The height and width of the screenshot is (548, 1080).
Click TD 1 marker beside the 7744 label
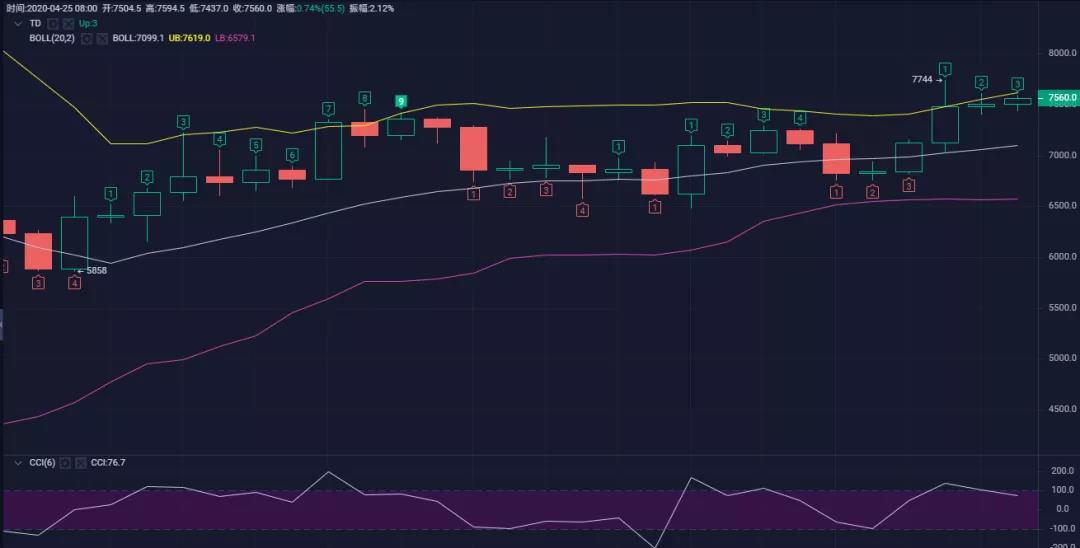coord(945,69)
